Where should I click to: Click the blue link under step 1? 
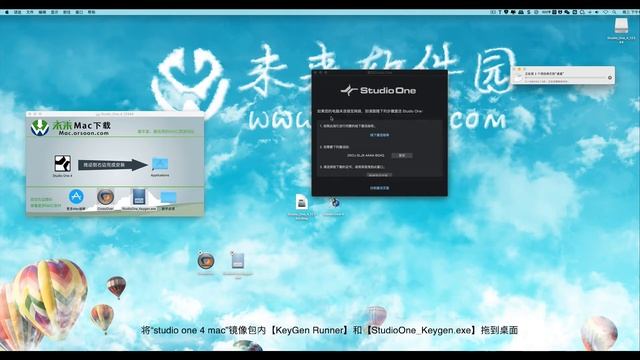(379, 135)
